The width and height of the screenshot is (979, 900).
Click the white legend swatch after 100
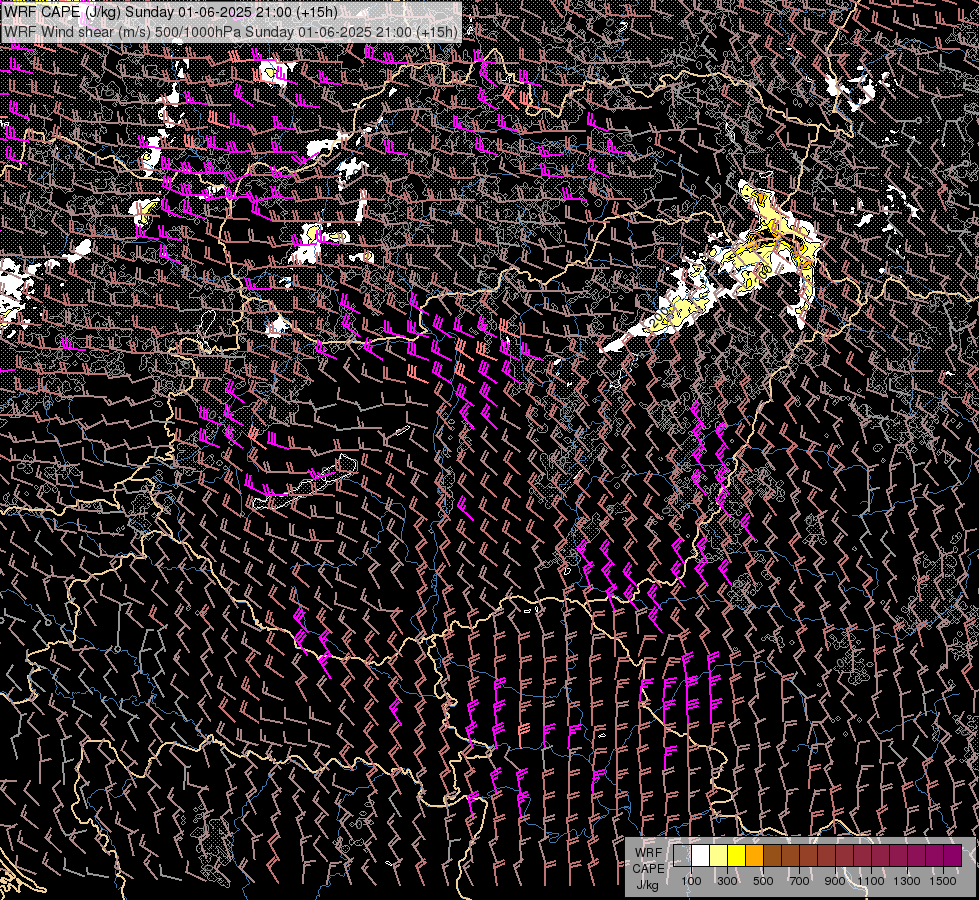click(700, 856)
